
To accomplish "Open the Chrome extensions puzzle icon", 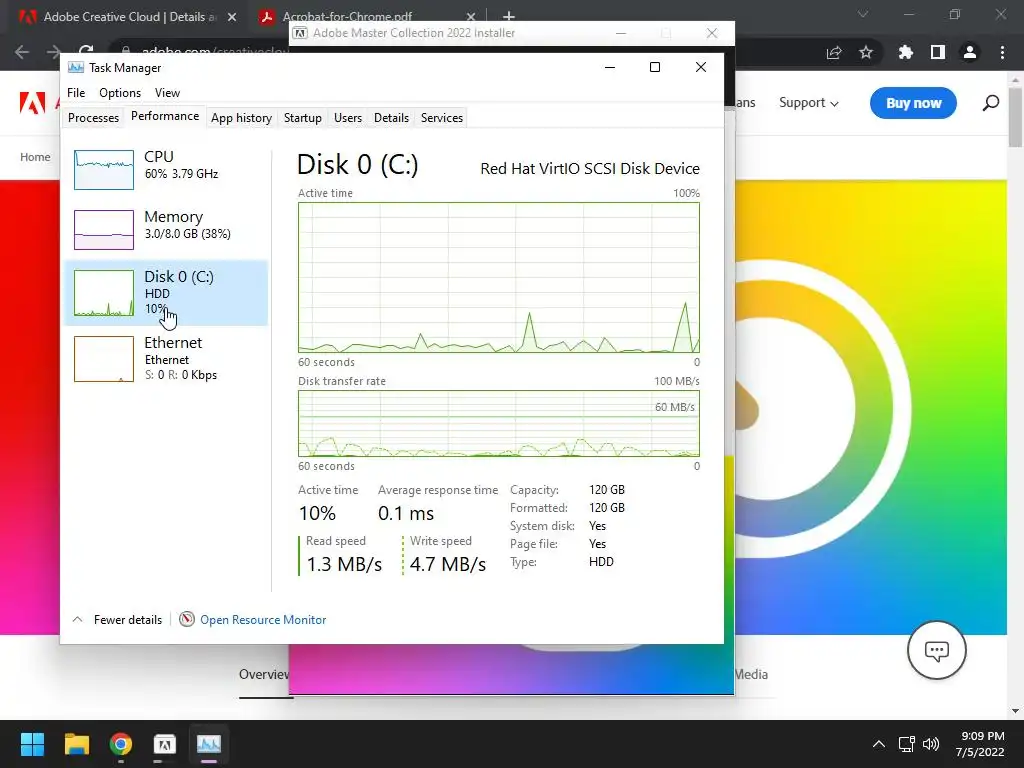I will [x=905, y=52].
